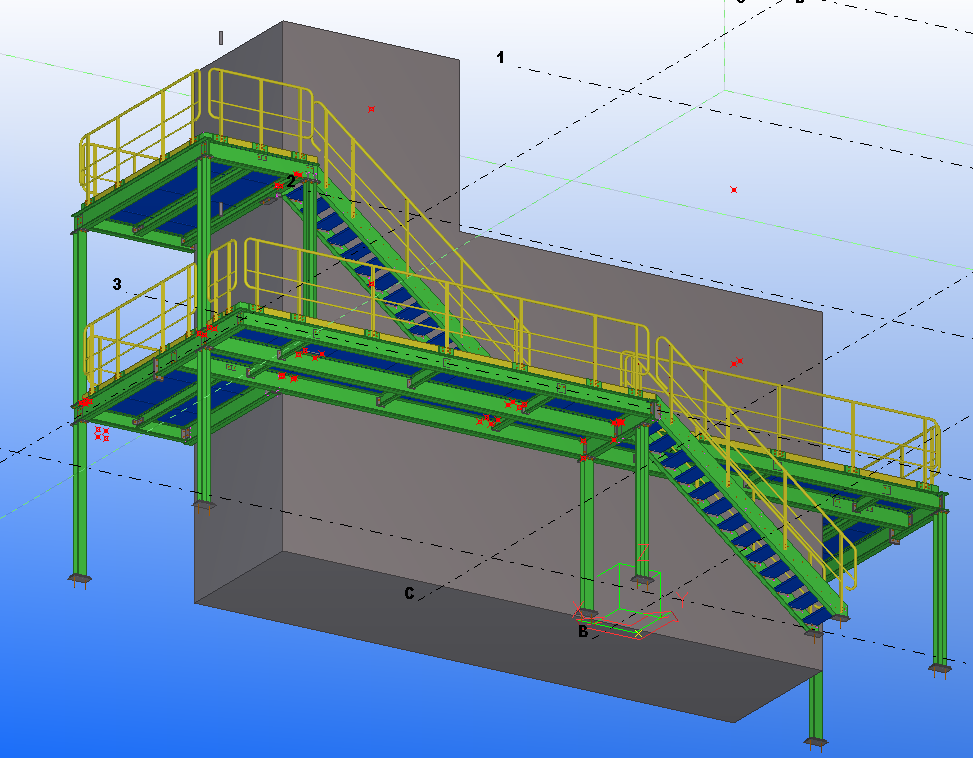The width and height of the screenshot is (973, 758).
Task: Click the base plate under the far-left column
Action: coord(78,578)
